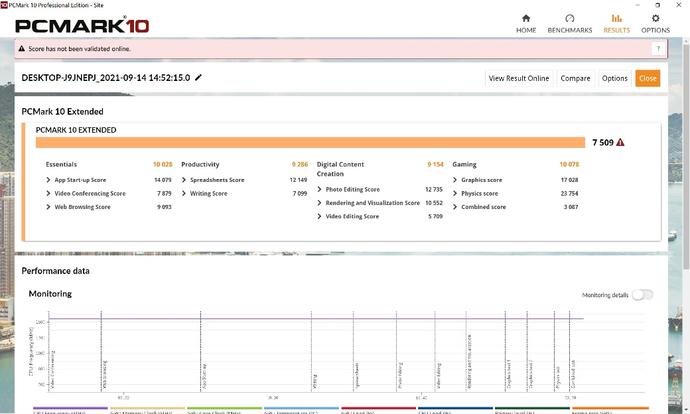This screenshot has width=690, height=414.
Task: Click the Productivity score 9 286
Action: point(300,164)
